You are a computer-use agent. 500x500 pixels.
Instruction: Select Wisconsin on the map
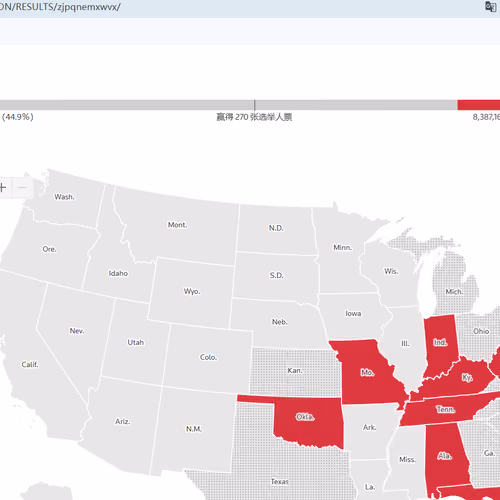391,271
